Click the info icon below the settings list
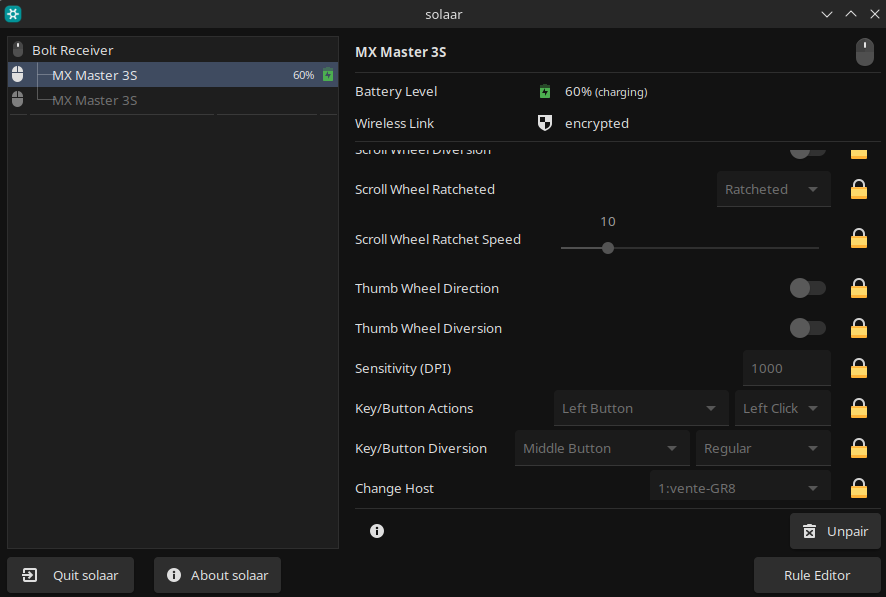The image size is (886, 597). point(377,531)
